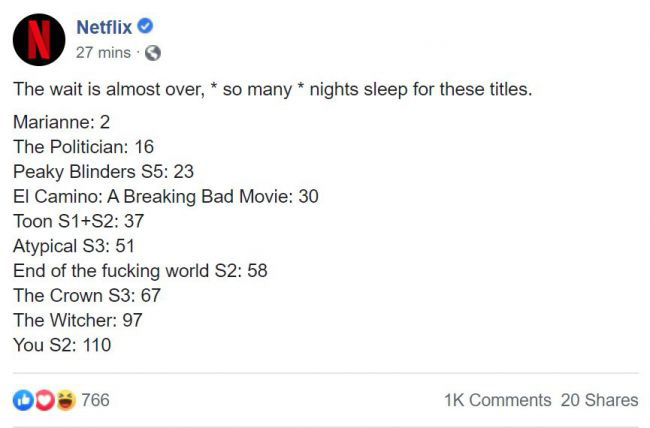Click the You S2: 110 line

[x=62, y=345]
